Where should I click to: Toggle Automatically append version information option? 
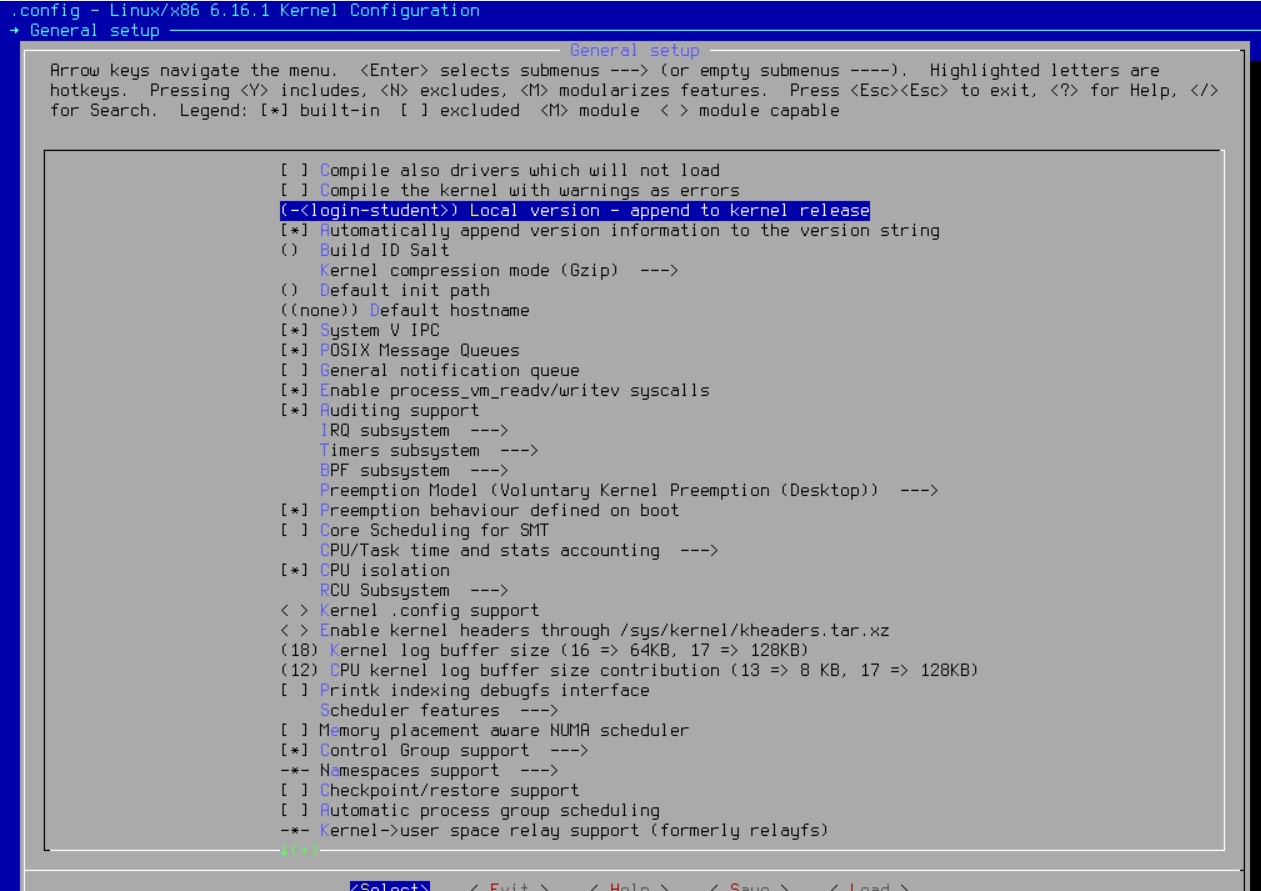click(x=610, y=230)
